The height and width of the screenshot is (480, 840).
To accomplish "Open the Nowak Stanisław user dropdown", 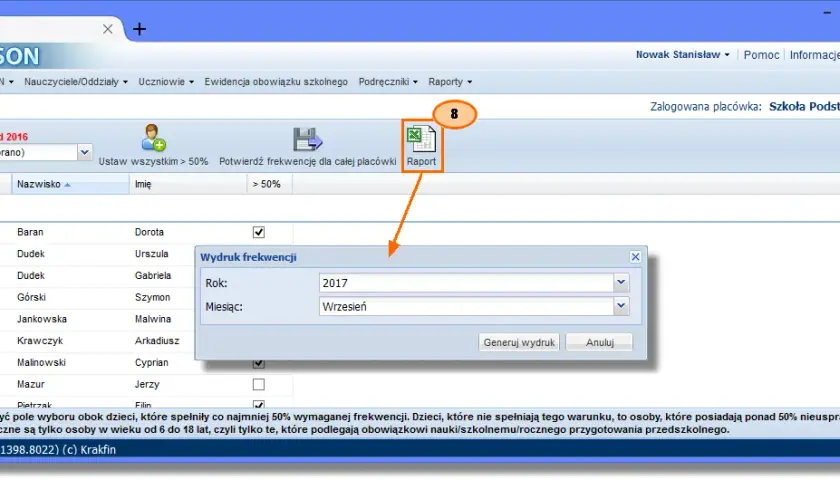I will pos(682,55).
